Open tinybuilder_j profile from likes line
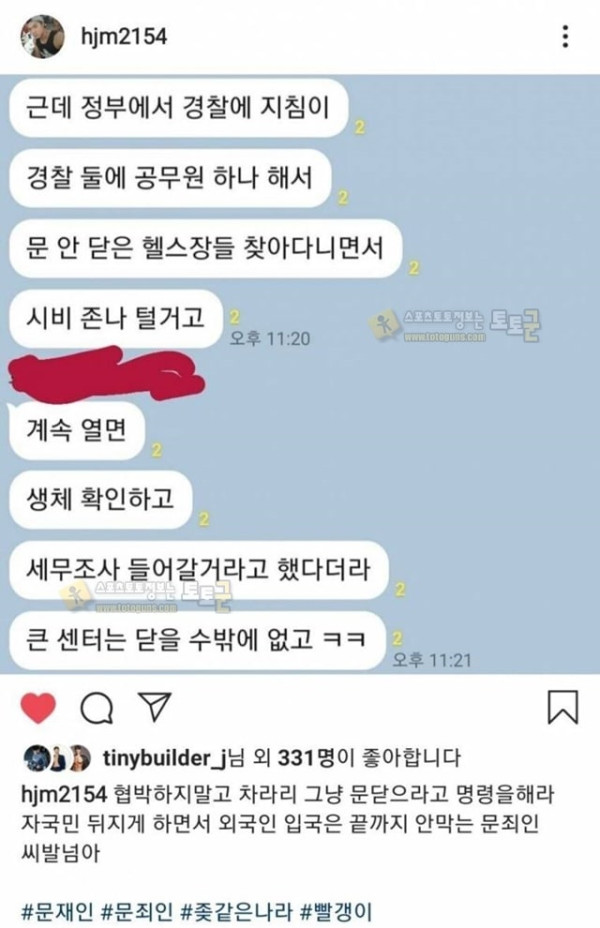Screen dimensions: 600x928 click(165, 758)
